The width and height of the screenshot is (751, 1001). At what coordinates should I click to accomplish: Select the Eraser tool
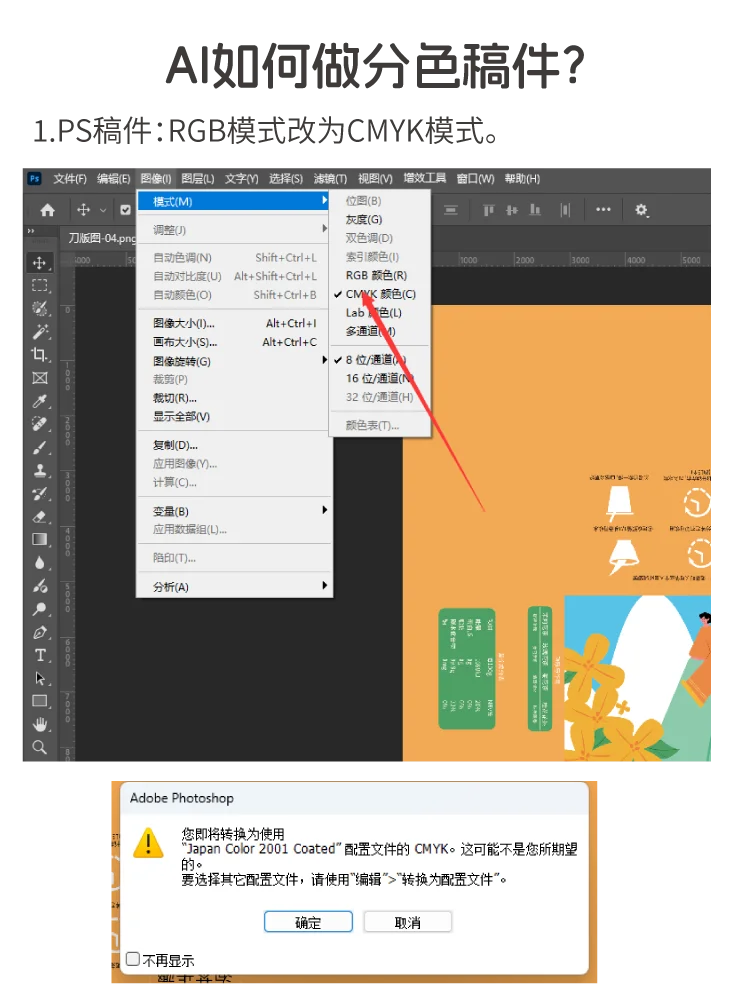(x=40, y=516)
